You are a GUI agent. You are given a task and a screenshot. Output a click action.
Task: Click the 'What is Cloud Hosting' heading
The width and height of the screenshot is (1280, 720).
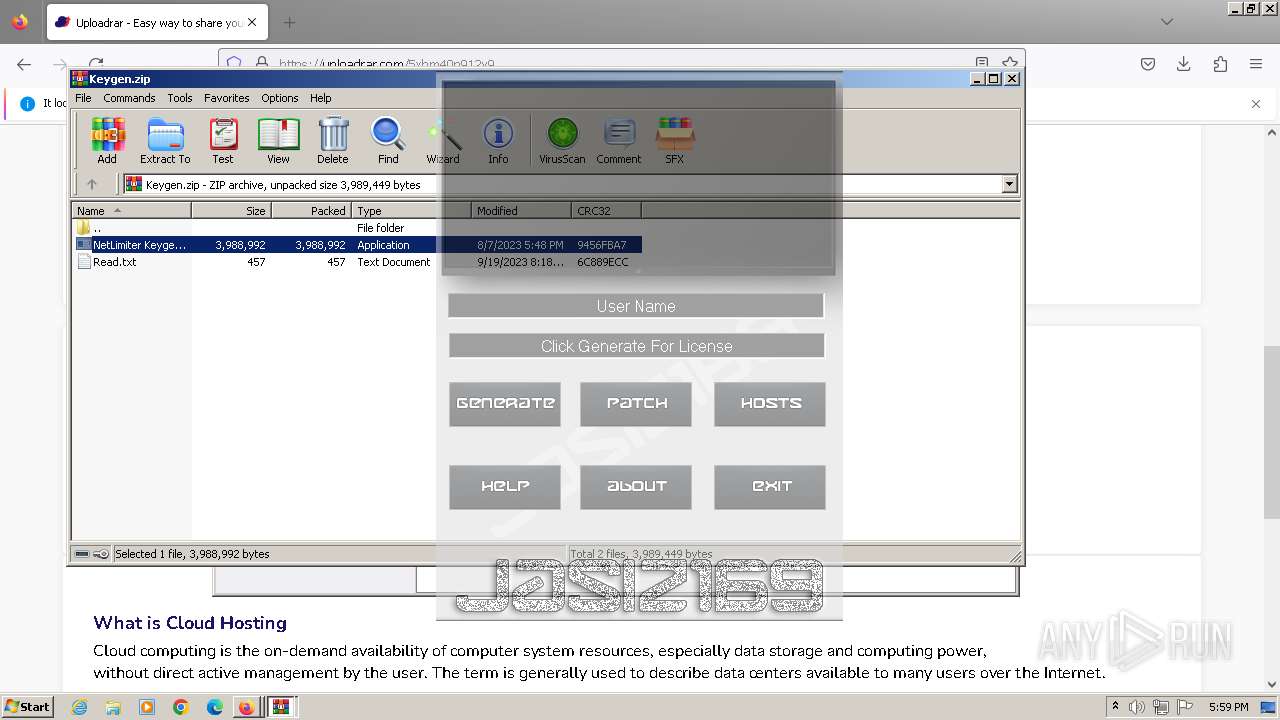(190, 623)
